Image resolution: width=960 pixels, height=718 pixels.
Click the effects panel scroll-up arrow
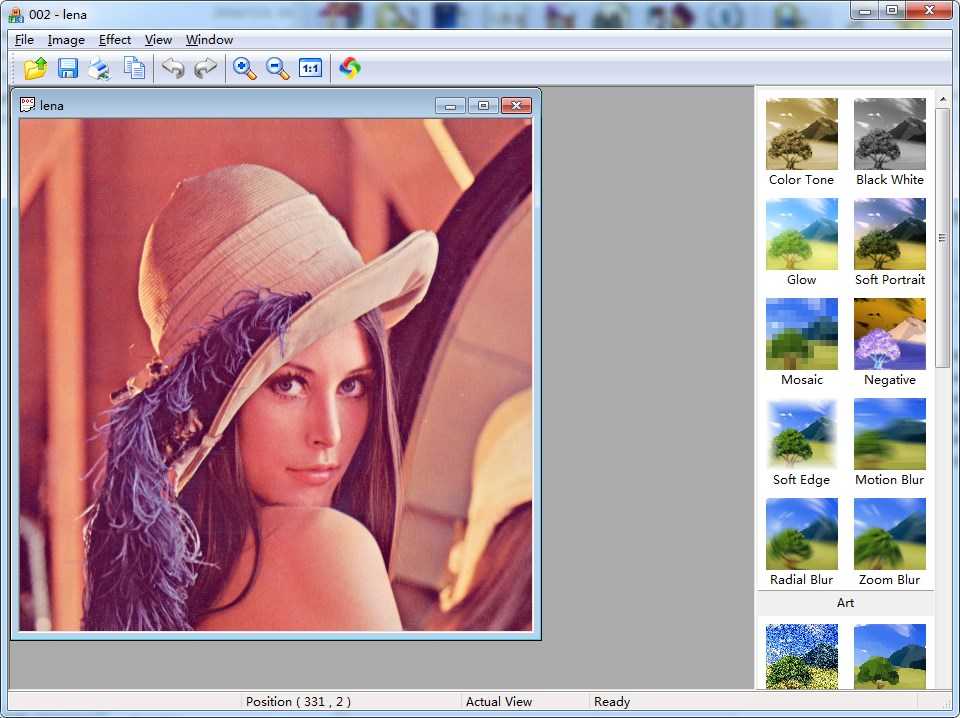[942, 99]
